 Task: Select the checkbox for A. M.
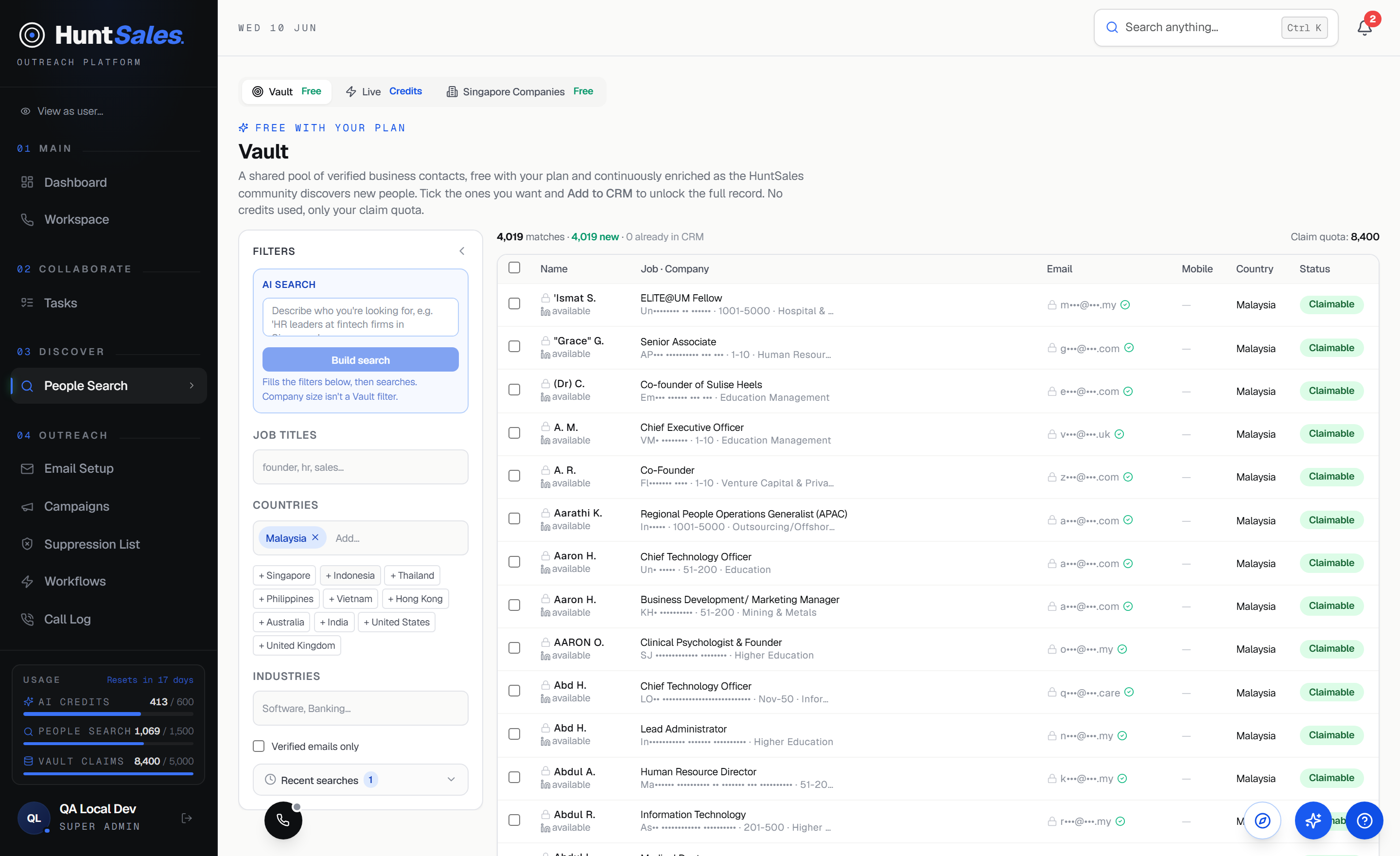pos(514,433)
